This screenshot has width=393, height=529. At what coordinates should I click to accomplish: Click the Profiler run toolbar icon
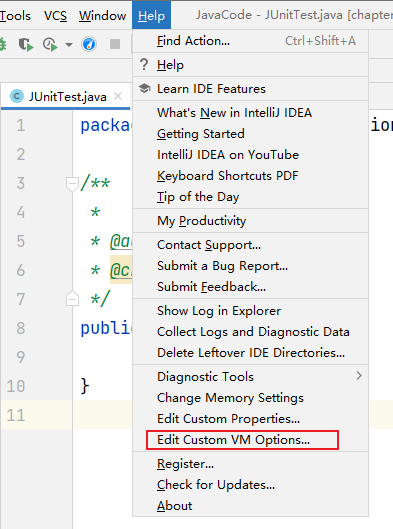coord(50,44)
